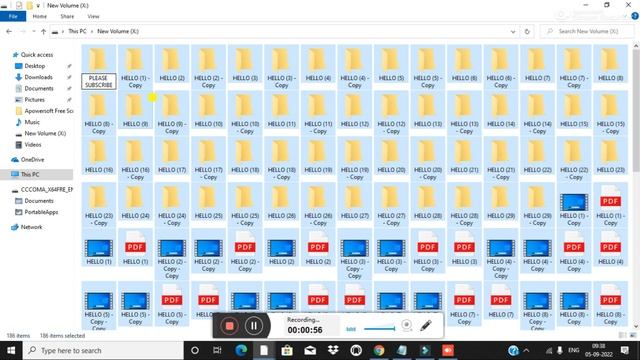This screenshot has height=360, width=640.
Task: Switch to the Home ribbon tab
Action: (x=40, y=16)
